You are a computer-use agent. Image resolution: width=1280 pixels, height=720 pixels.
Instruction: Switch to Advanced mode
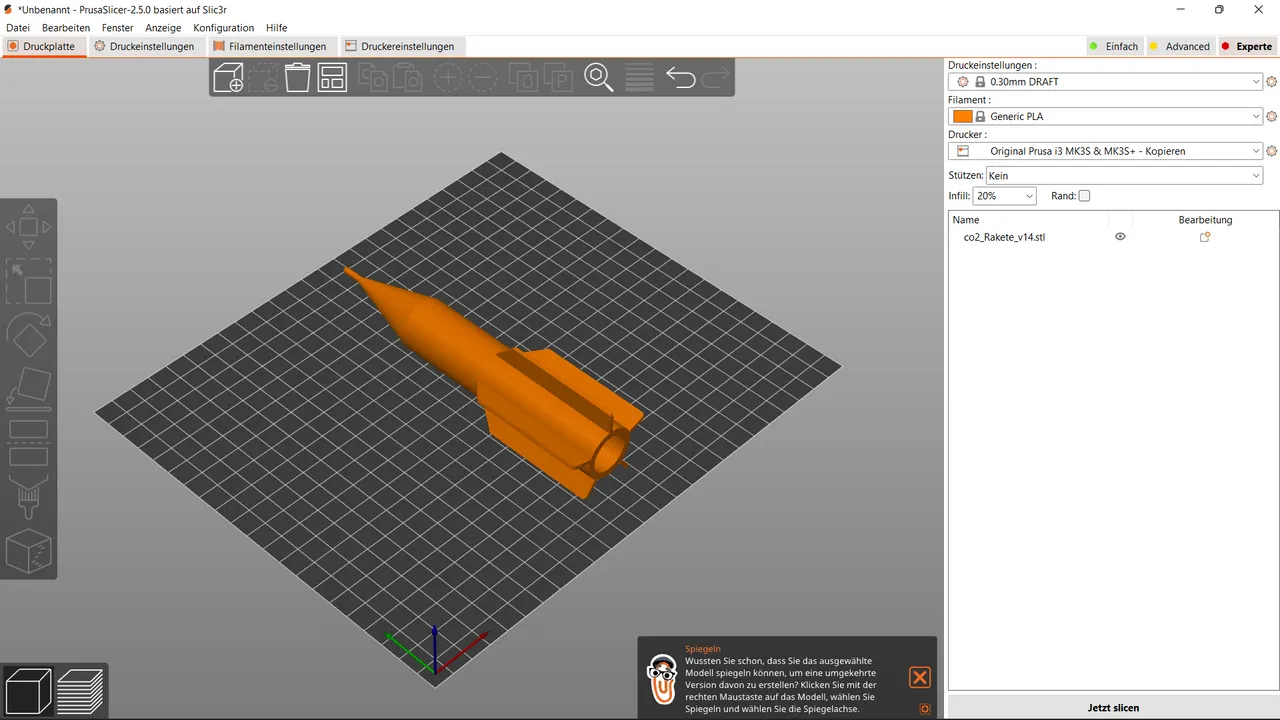1179,46
